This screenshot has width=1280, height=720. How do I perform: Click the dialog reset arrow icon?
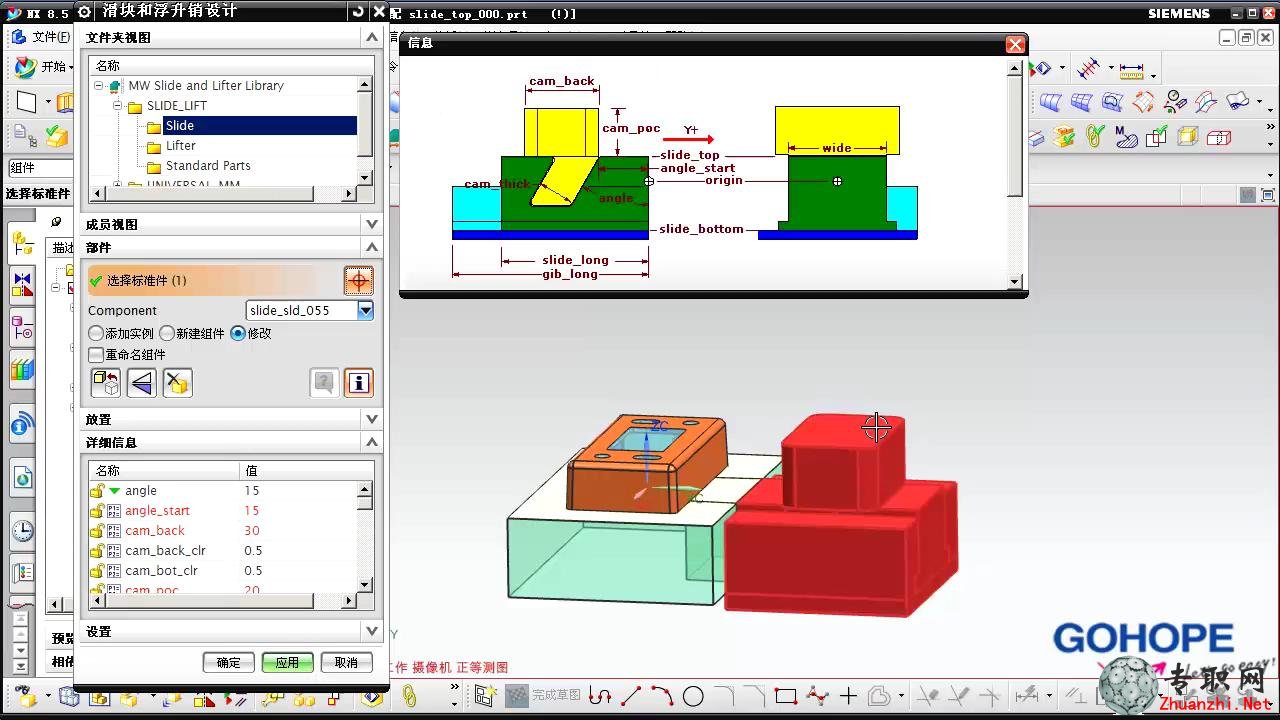pyautogui.click(x=358, y=11)
